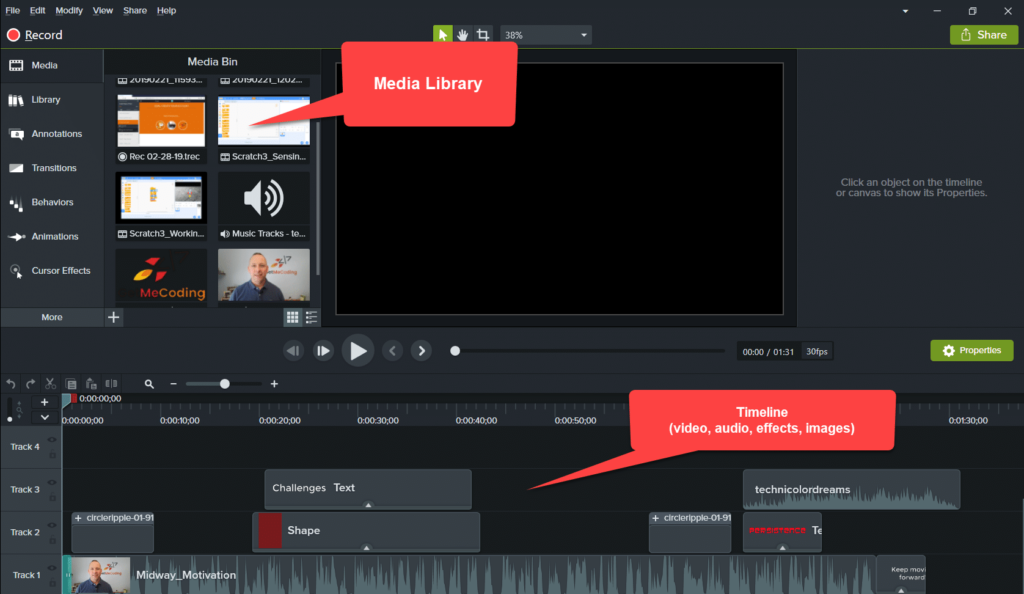
Task: Open the Annotations panel
Action: (52, 134)
